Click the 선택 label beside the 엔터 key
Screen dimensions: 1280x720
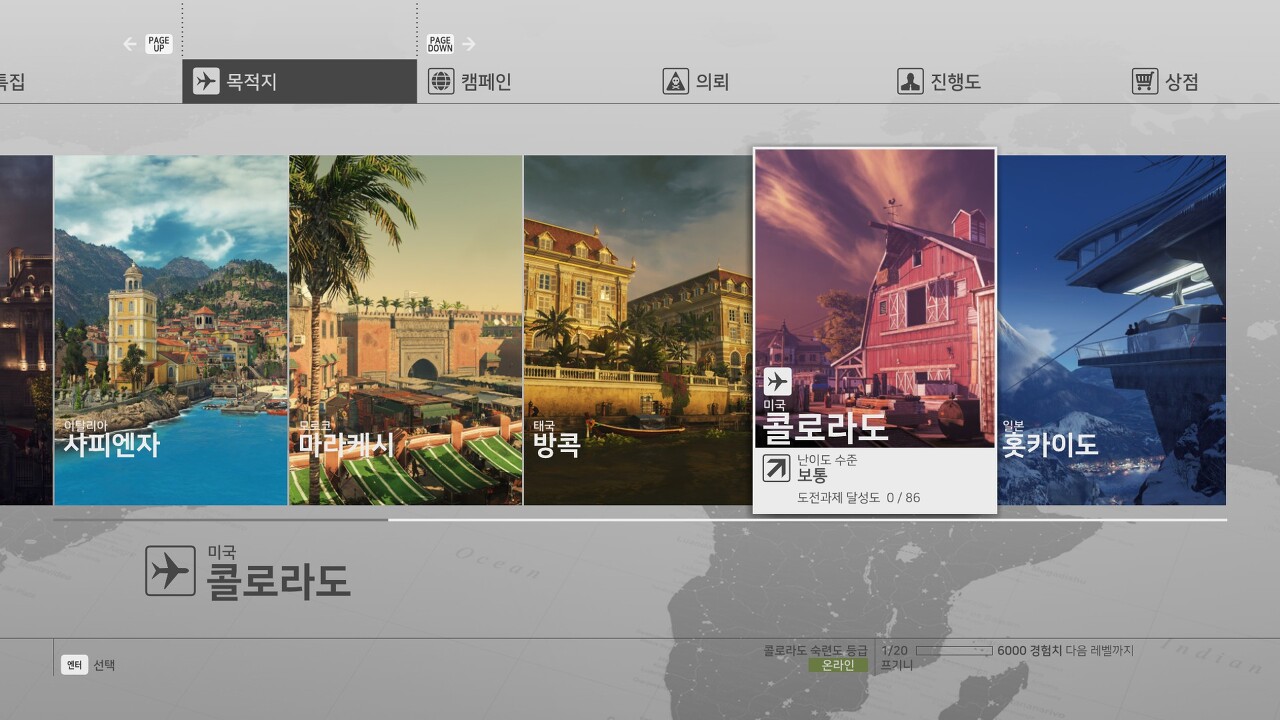tap(104, 665)
